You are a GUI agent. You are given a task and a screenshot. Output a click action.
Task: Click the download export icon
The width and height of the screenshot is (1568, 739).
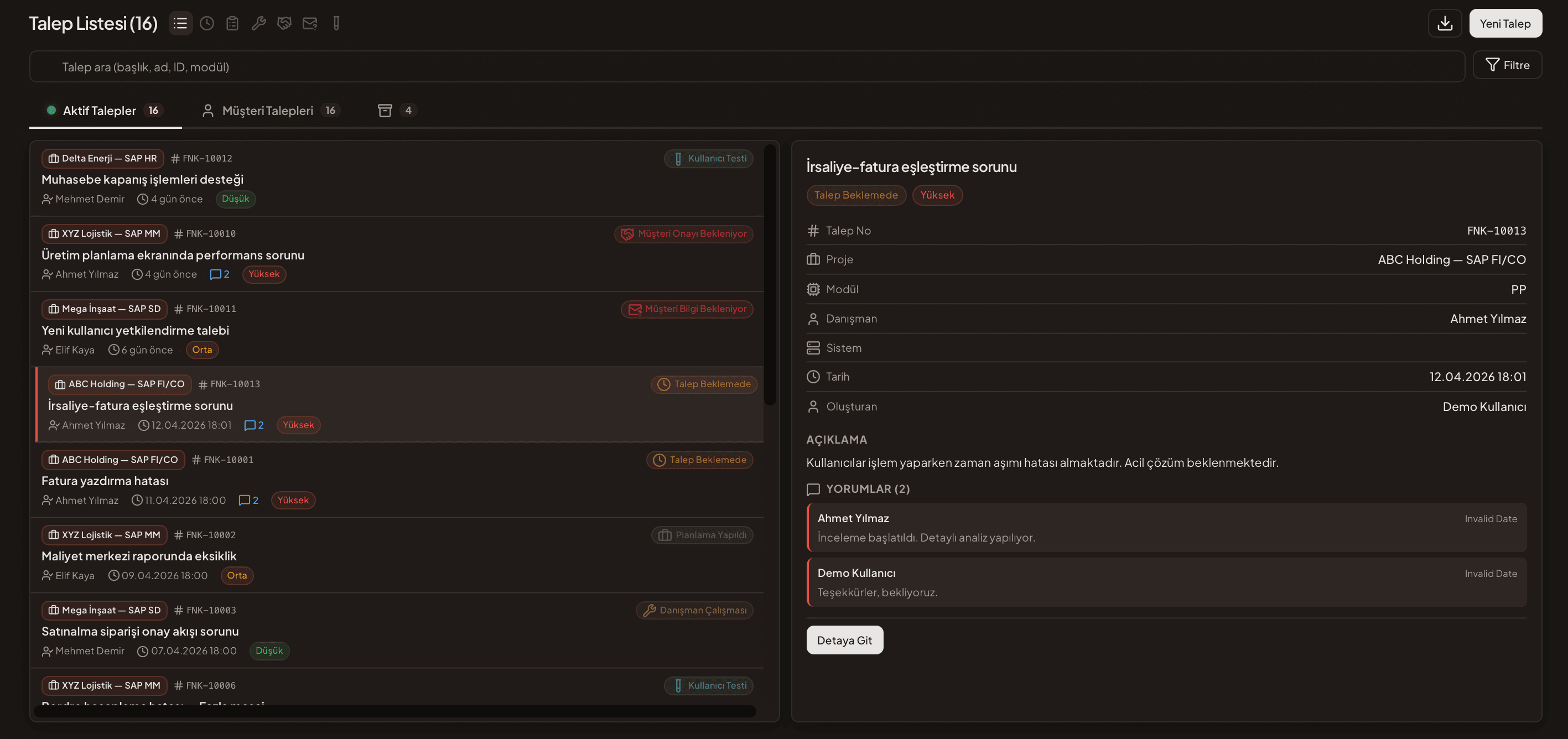1445,23
